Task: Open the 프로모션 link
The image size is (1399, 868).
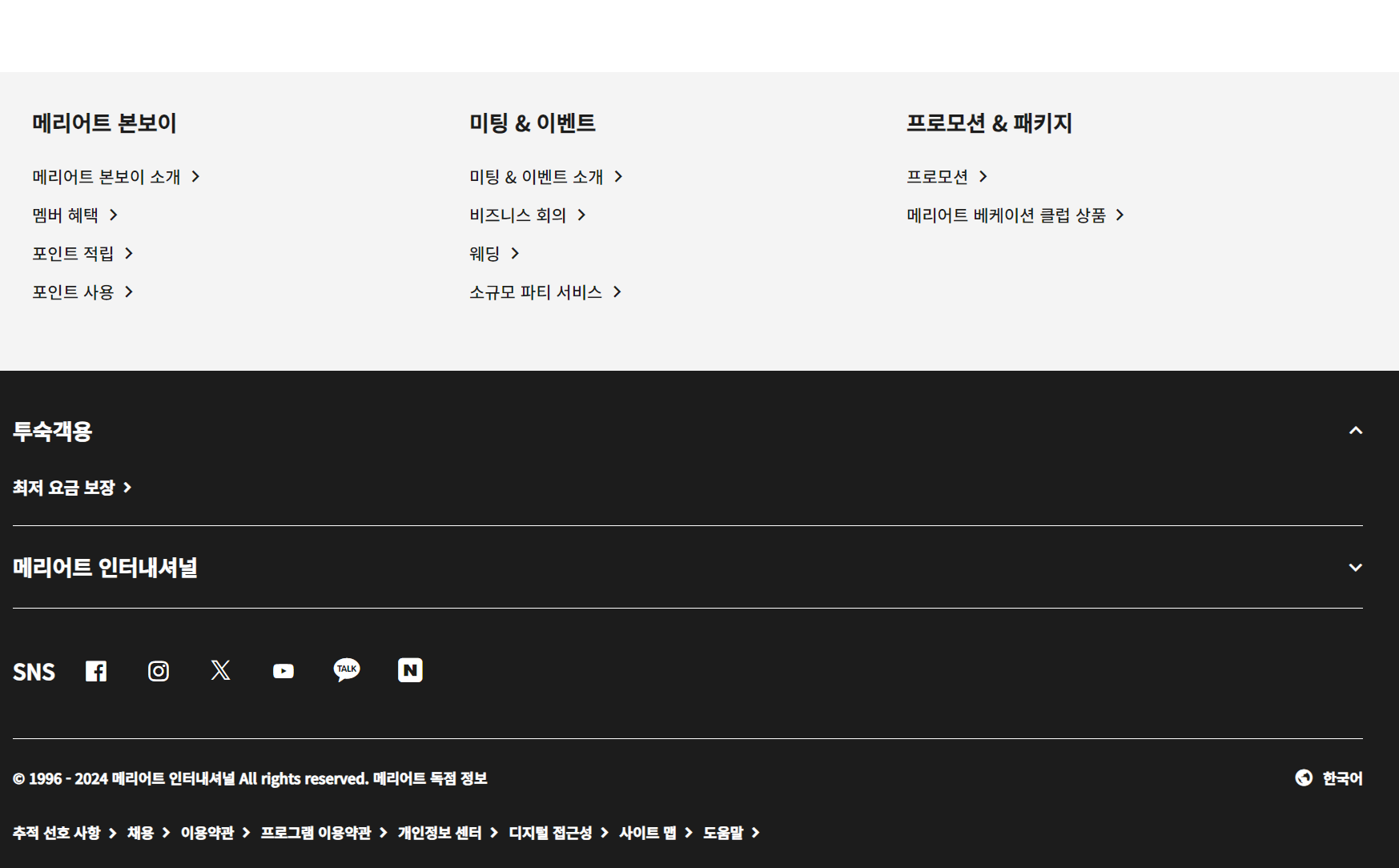Action: coord(947,176)
